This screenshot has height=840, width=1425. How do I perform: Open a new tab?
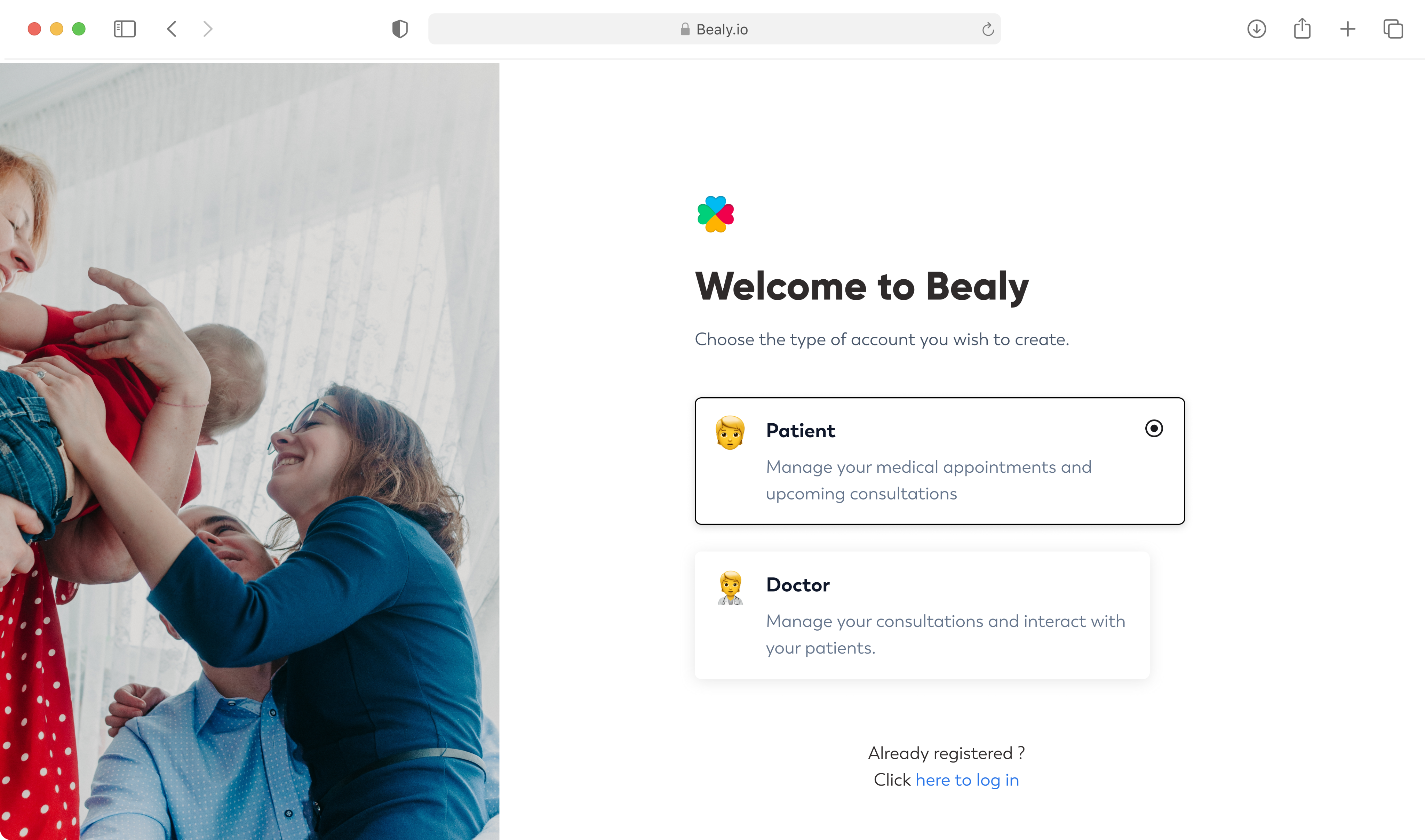click(x=1347, y=29)
